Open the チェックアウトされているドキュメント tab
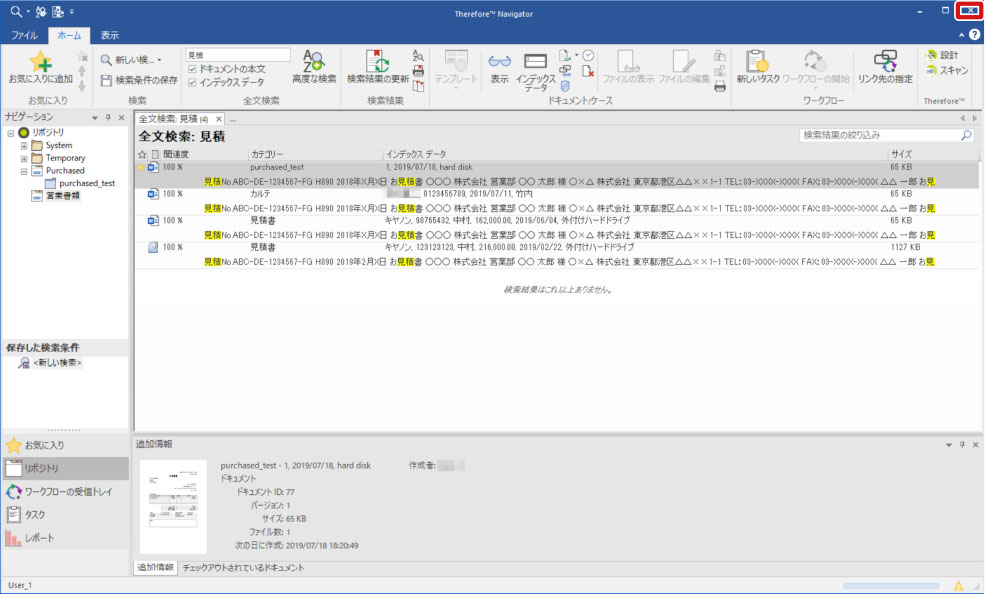Screen dimensions: 985x594 point(243,568)
